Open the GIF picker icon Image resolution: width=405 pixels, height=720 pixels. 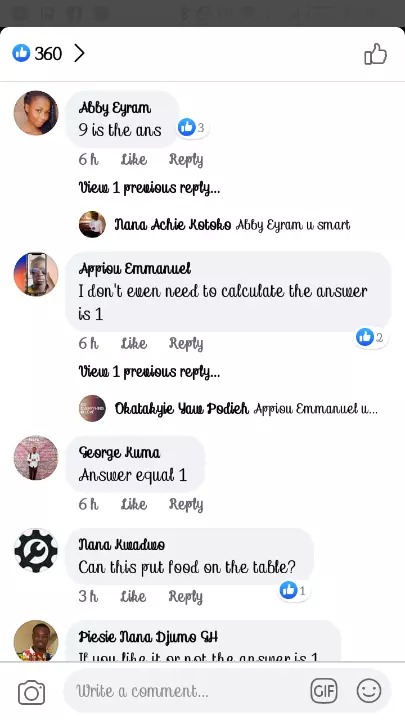coord(324,691)
